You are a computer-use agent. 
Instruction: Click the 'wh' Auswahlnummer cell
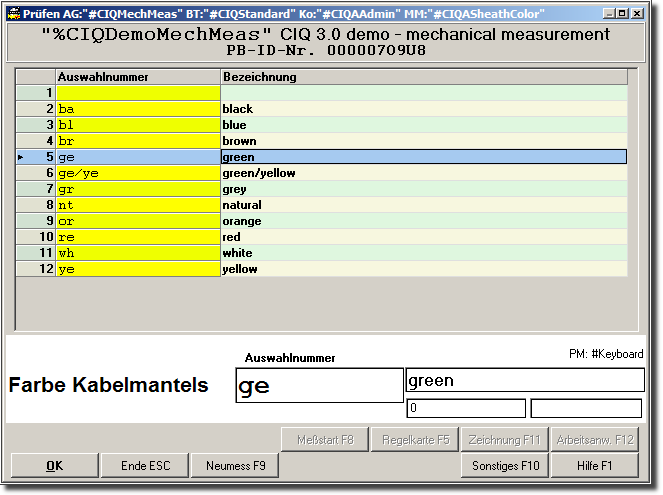138,253
